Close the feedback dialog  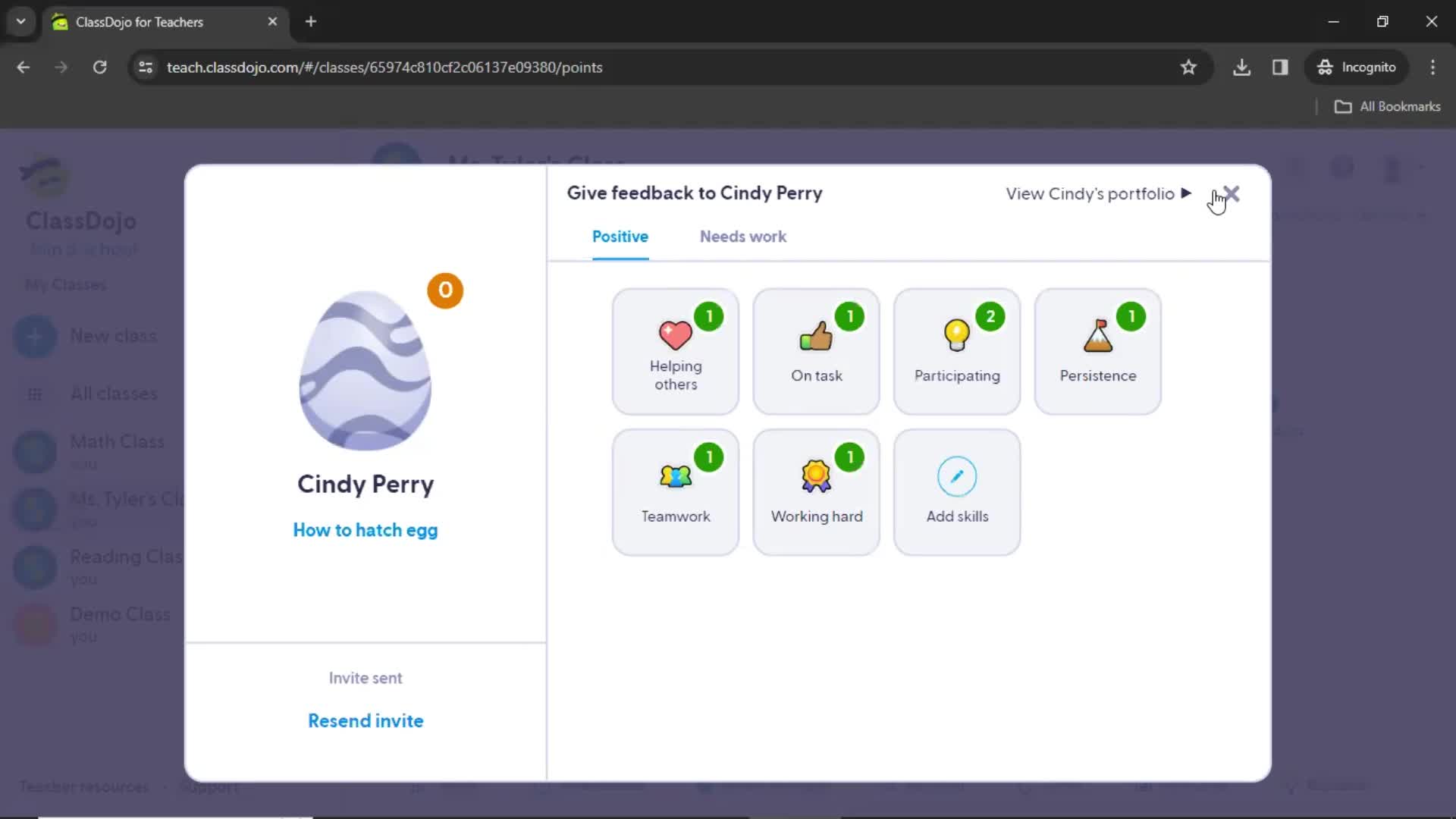point(1231,192)
